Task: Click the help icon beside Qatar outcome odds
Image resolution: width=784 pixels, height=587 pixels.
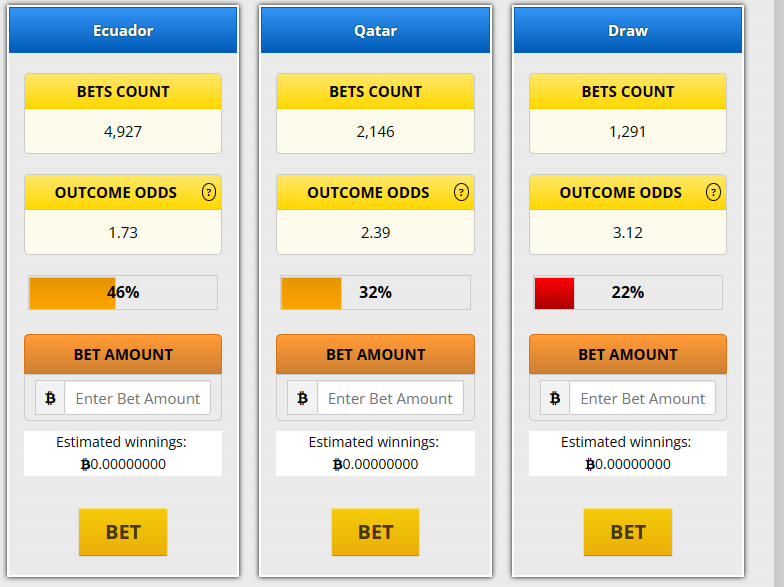Action: 461,192
